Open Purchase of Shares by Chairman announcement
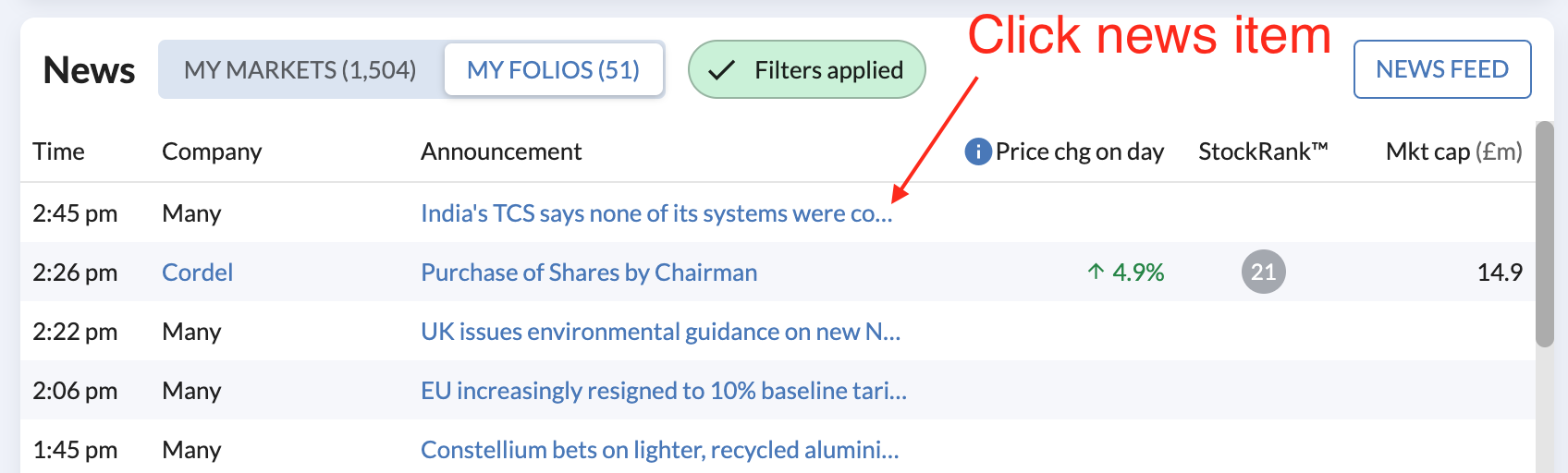The image size is (1568, 473). coord(589,273)
